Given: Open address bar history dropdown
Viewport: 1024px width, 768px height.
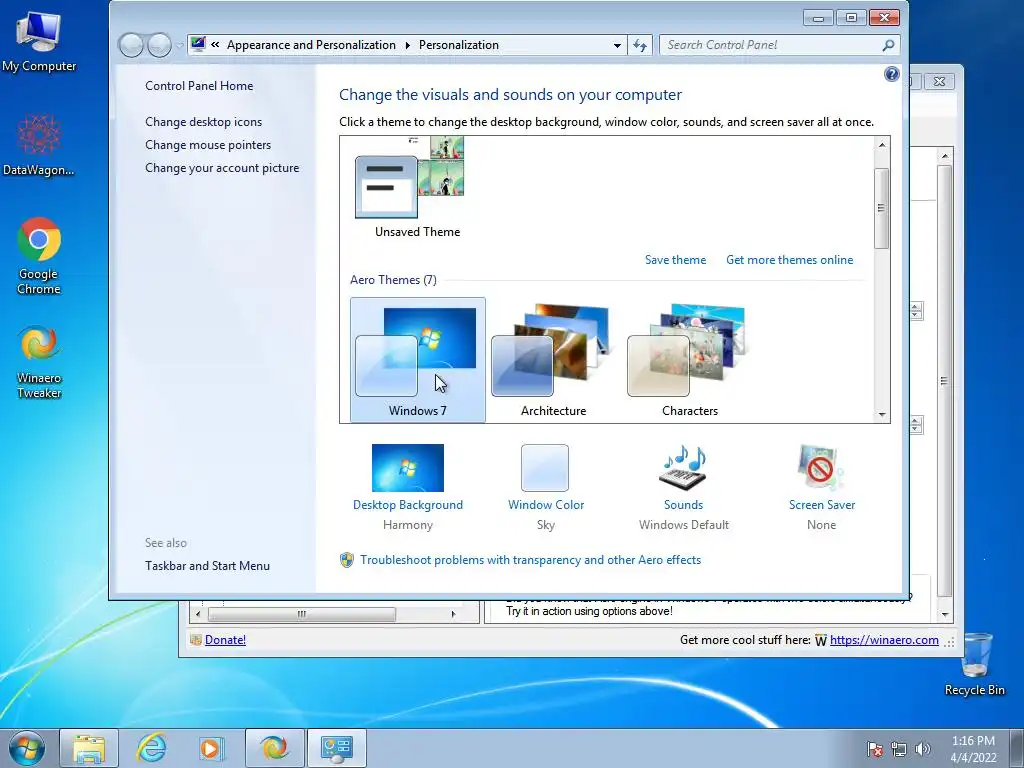Looking at the screenshot, I should pyautogui.click(x=617, y=45).
